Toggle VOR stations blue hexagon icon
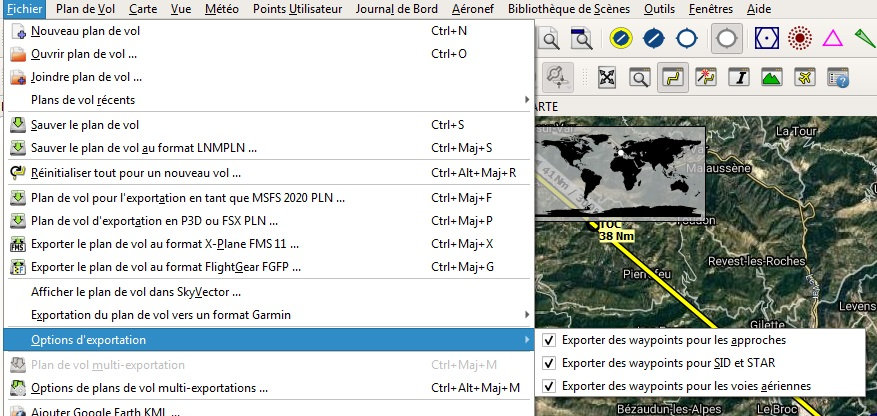Screen dimensions: 877x416 pos(767,39)
